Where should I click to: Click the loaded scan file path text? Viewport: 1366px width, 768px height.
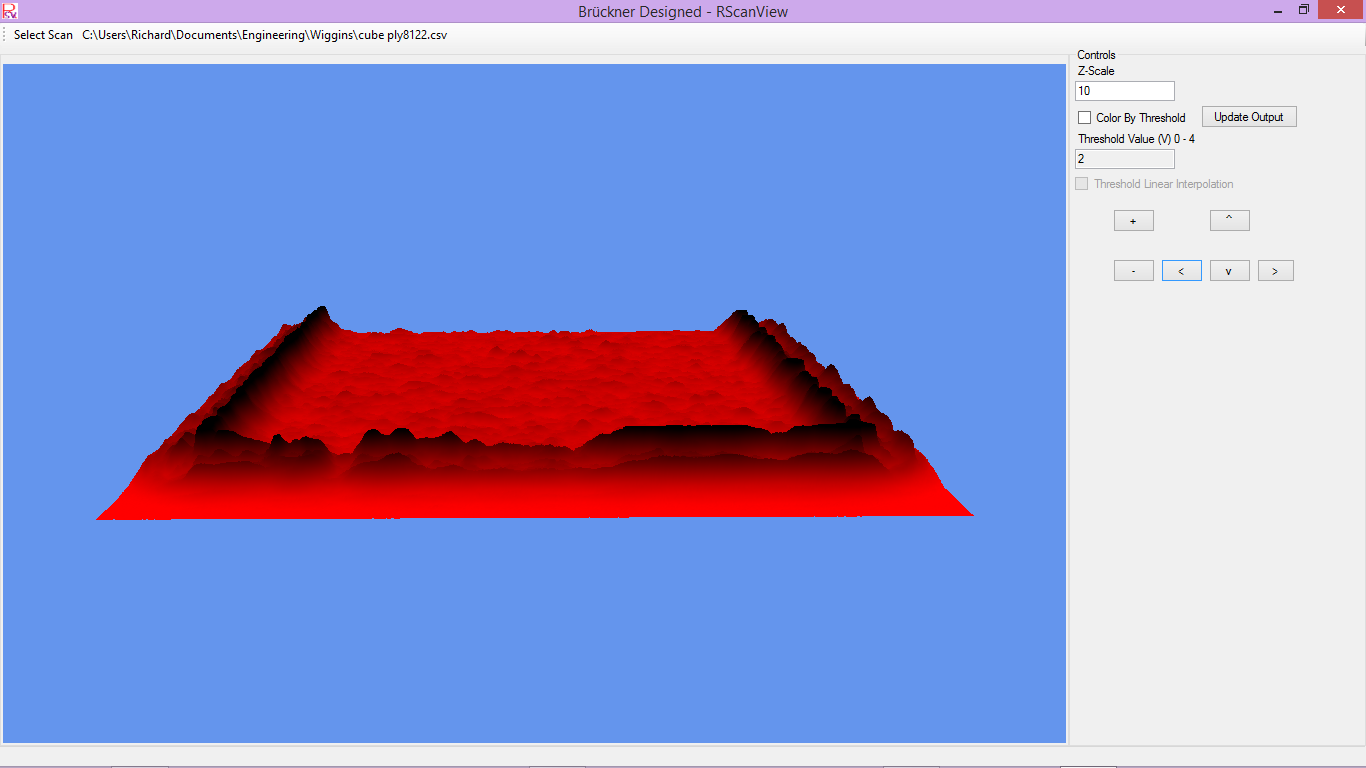coord(264,35)
